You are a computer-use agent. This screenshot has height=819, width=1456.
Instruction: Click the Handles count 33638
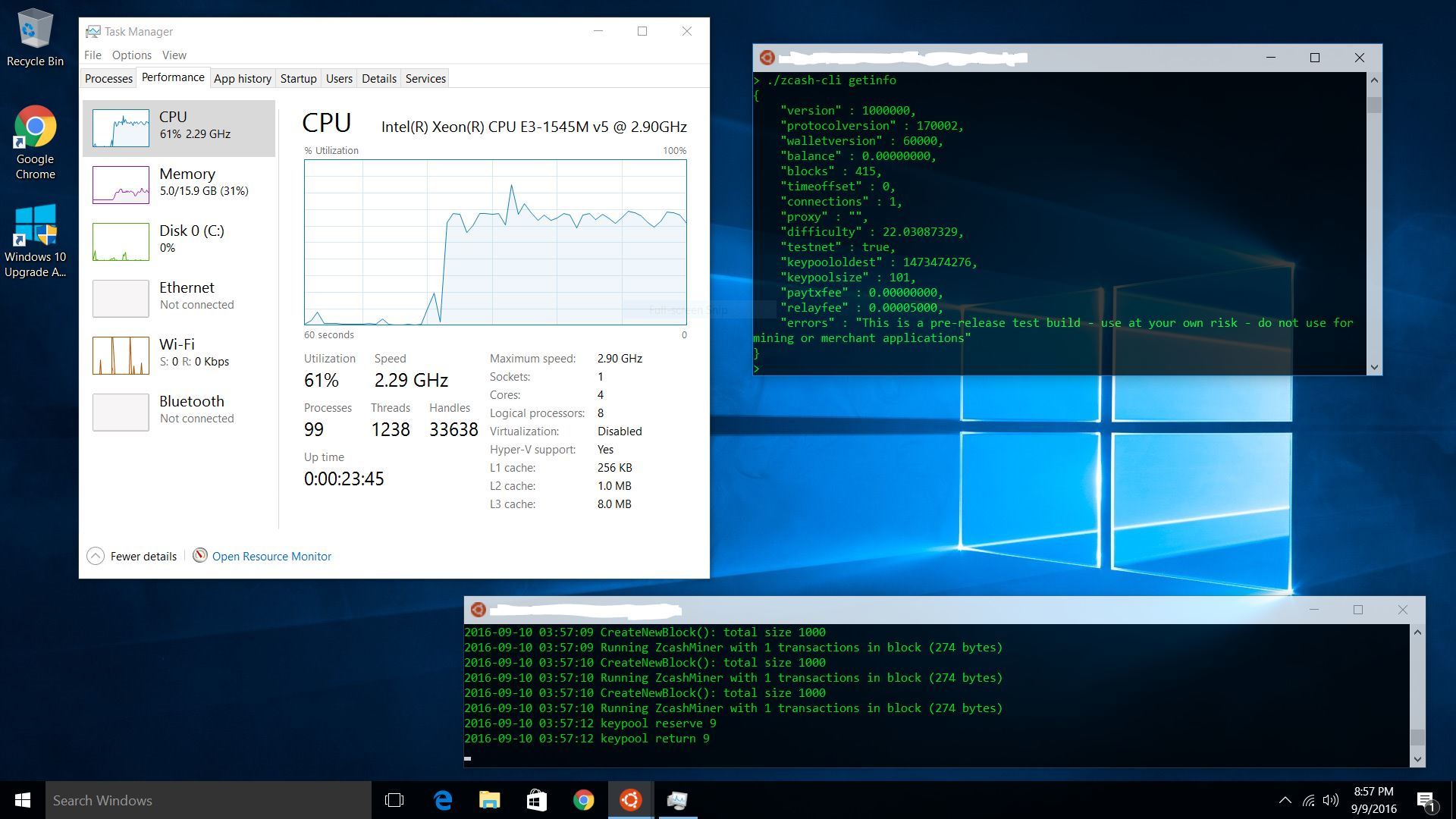453,430
